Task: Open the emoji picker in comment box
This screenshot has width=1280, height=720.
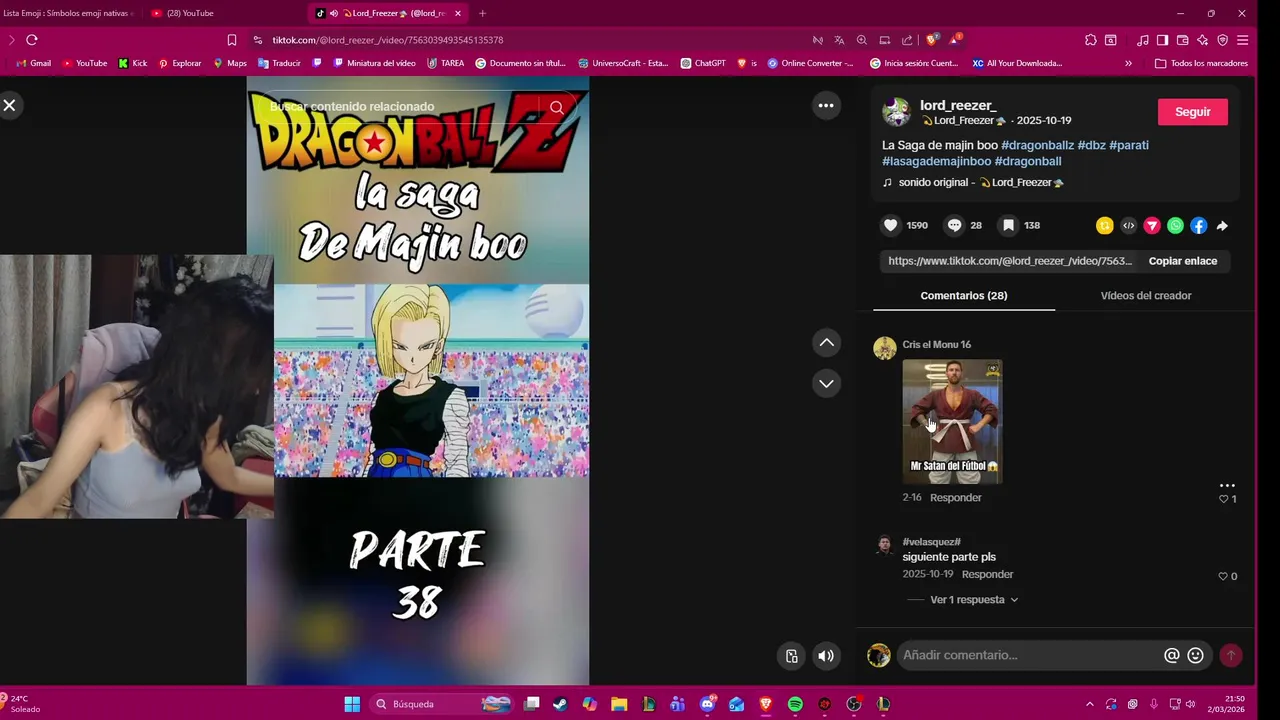Action: 1195,655
